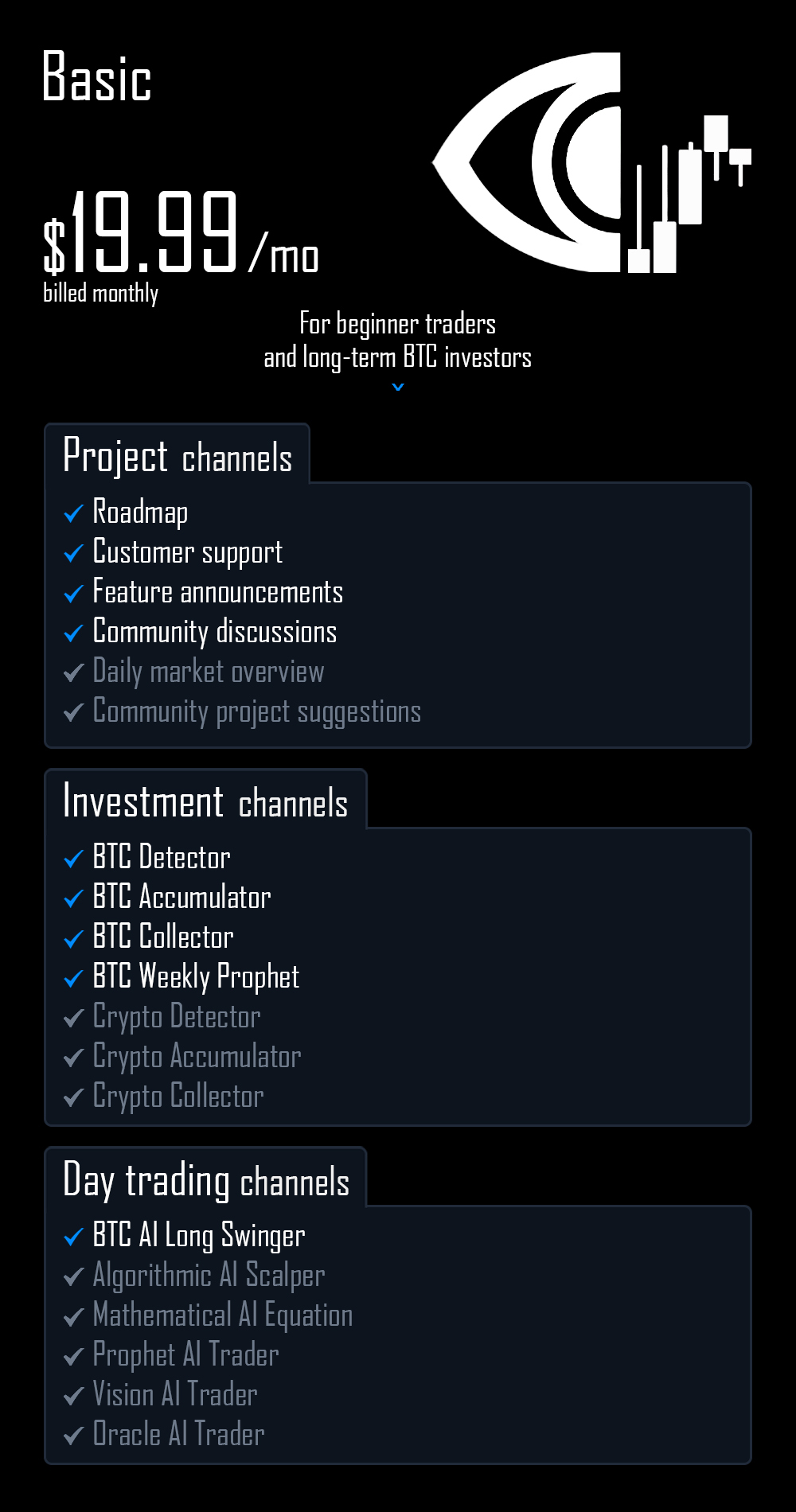The width and height of the screenshot is (796, 1512).
Task: Select the Project channels tab header
Action: pos(178,456)
